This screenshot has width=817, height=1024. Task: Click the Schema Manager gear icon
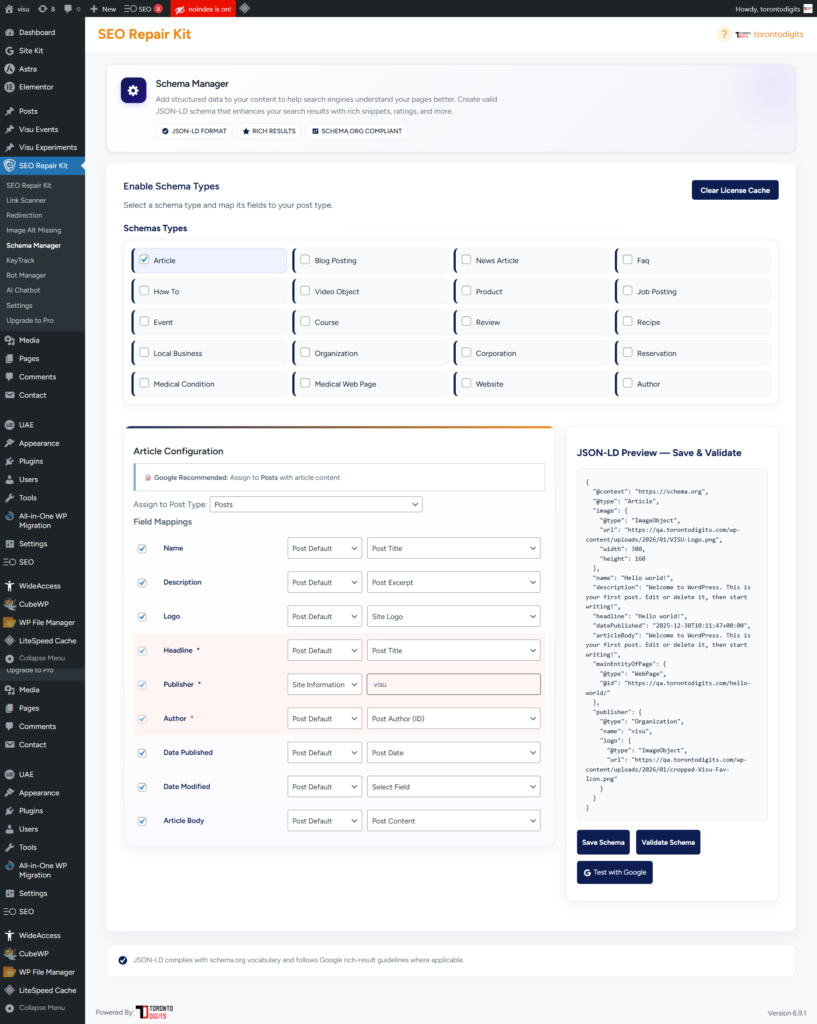[x=134, y=91]
